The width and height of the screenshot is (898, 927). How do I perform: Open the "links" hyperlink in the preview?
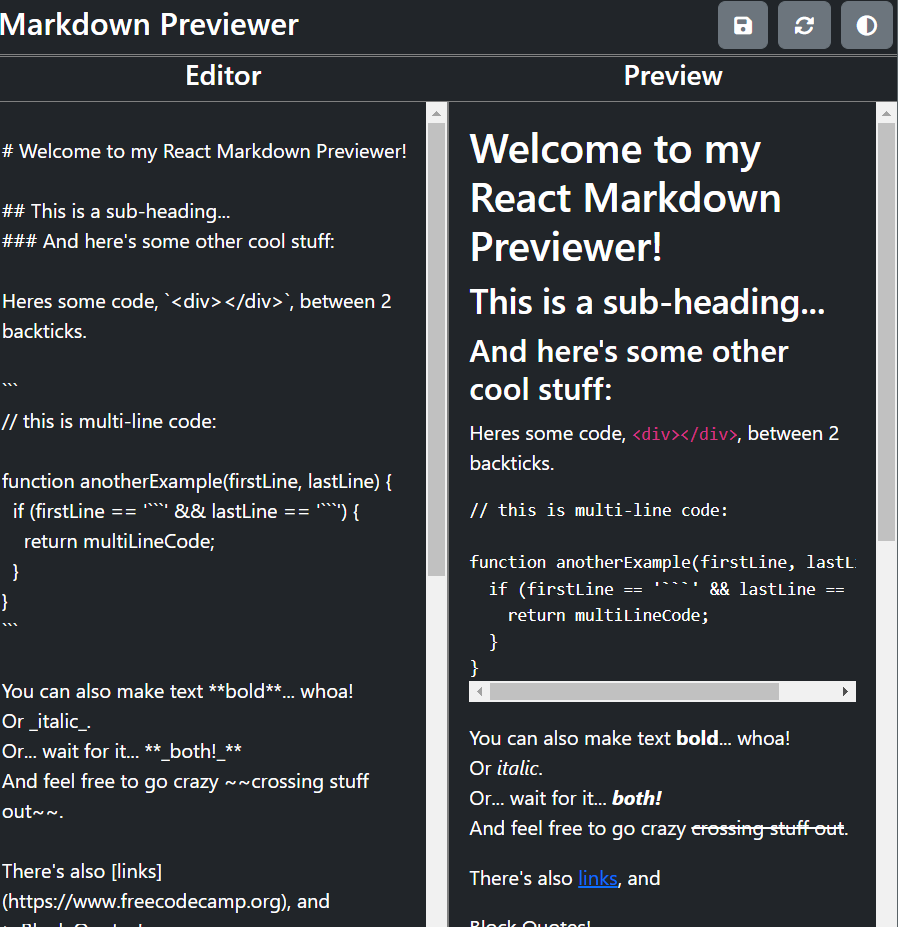coord(597,878)
